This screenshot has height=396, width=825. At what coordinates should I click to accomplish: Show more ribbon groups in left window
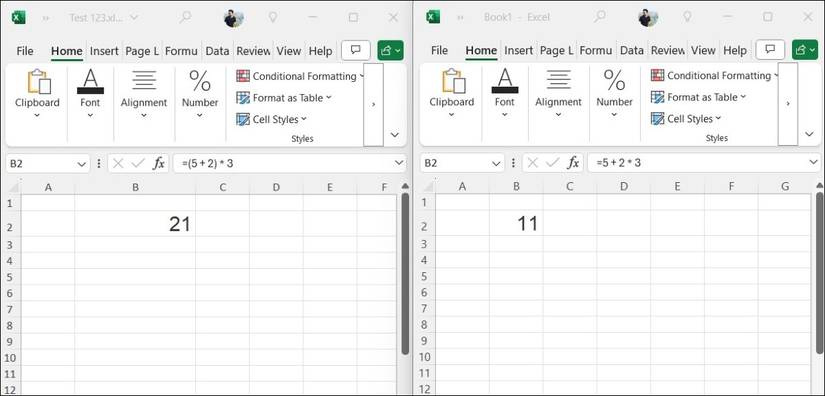pyautogui.click(x=374, y=105)
